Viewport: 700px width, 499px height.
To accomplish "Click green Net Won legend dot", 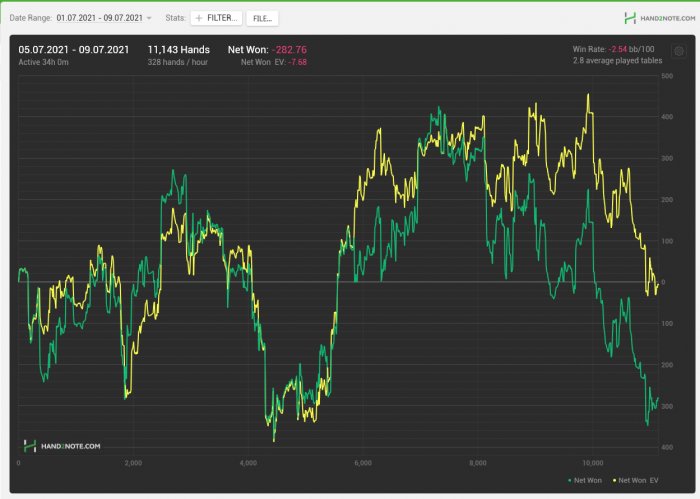I will point(566,481).
